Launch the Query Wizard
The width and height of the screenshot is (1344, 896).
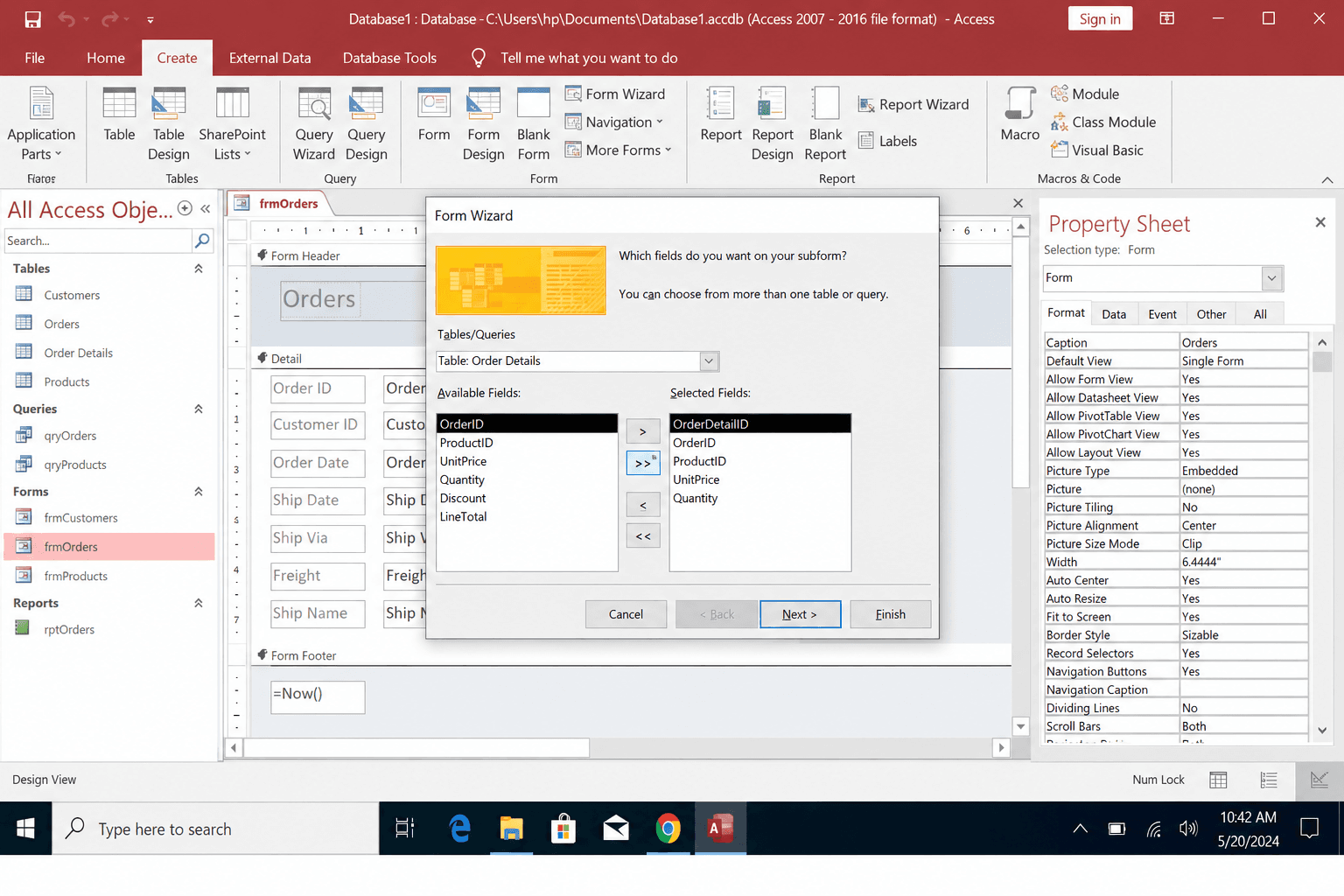[314, 123]
